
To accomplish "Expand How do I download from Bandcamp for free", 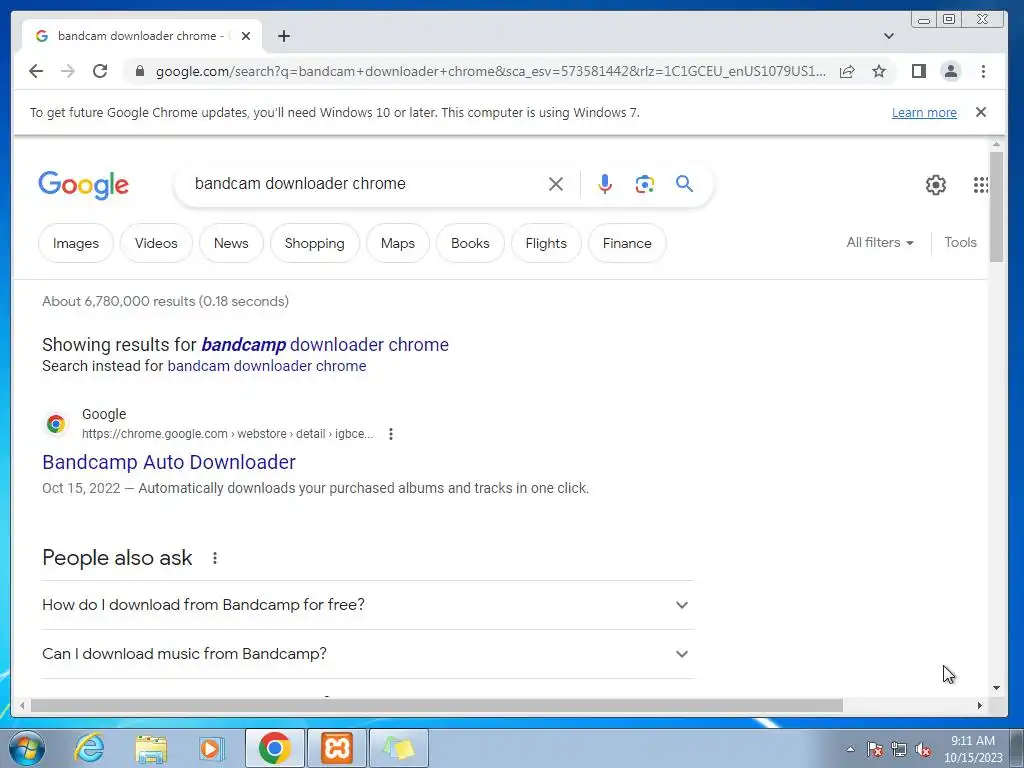I will point(368,605).
